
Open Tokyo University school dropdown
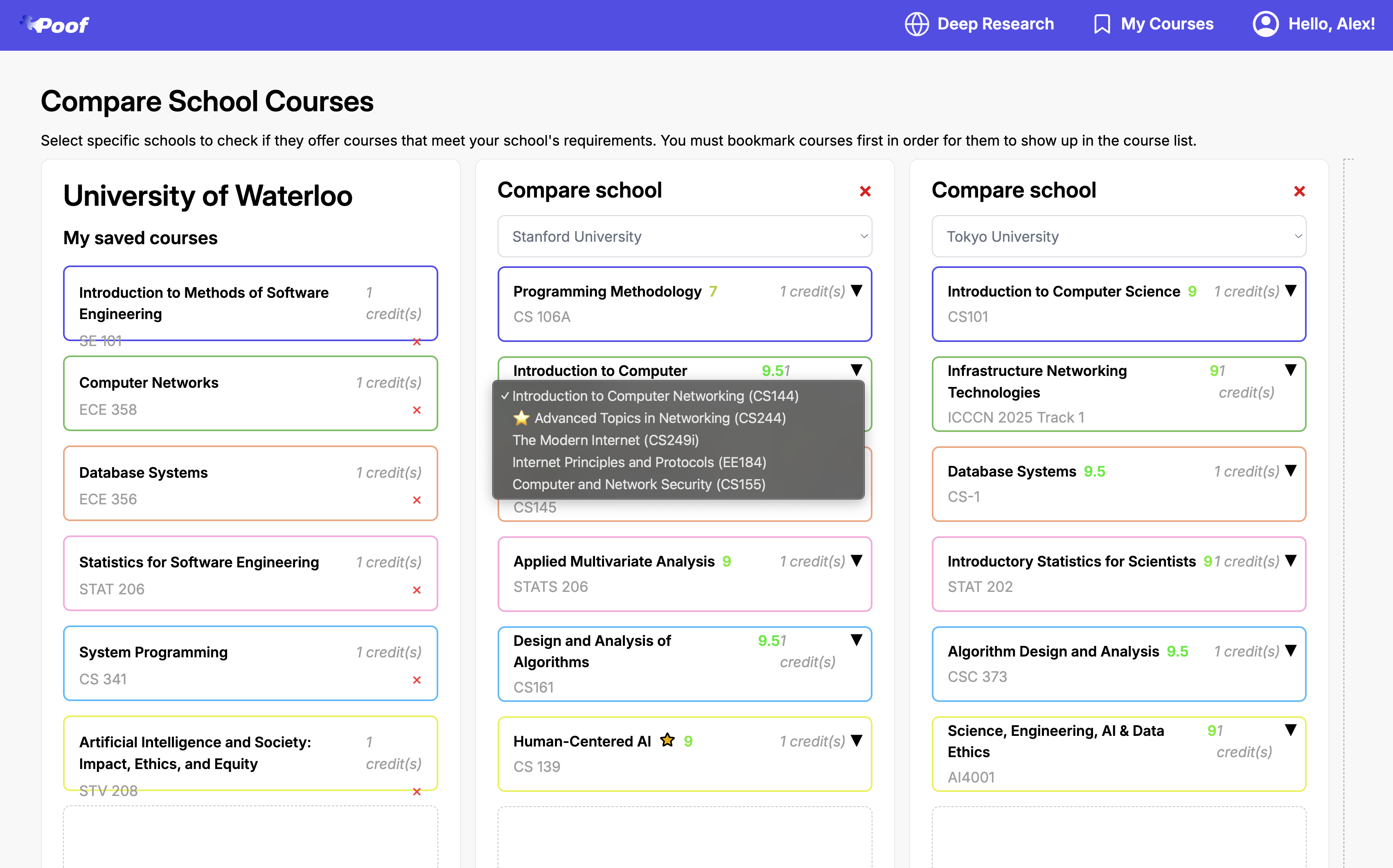coord(1118,236)
